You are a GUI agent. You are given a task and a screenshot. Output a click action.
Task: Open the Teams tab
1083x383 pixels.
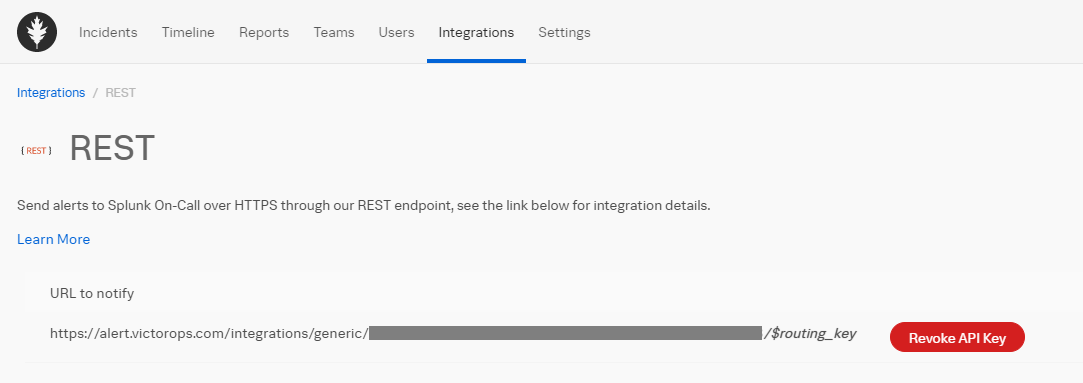coord(334,32)
